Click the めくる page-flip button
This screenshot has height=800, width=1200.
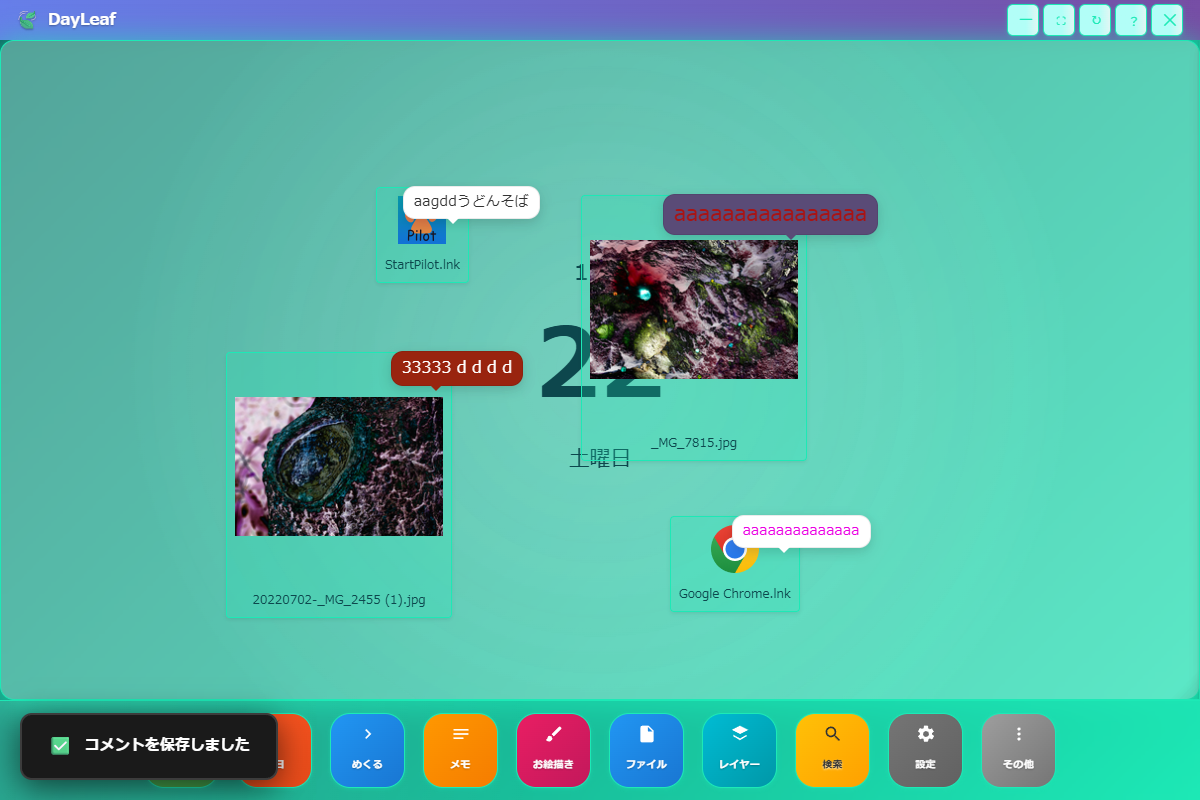tap(367, 750)
